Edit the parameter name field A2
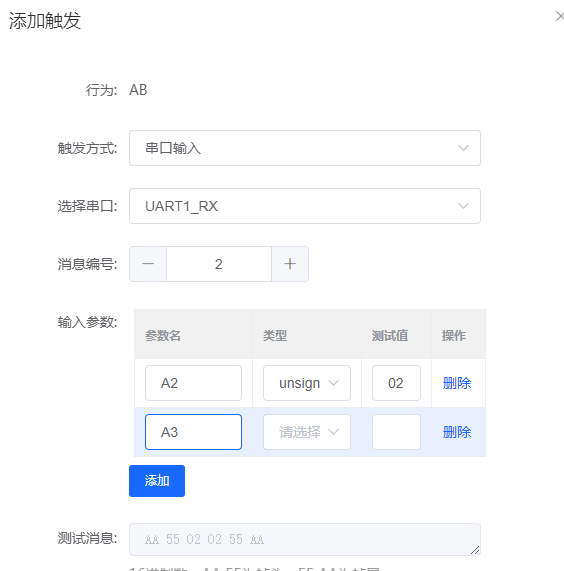Image resolution: width=564 pixels, height=571 pixels. click(193, 383)
